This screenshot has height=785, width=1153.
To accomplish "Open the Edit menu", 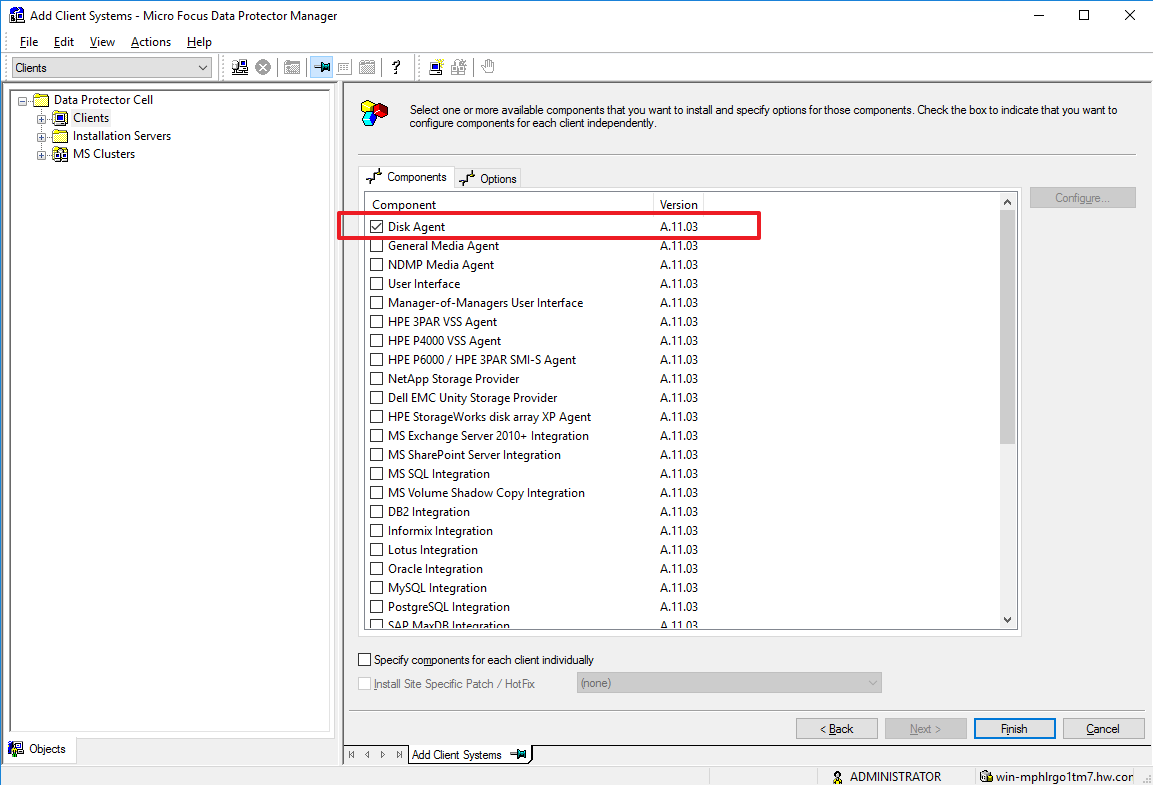I will pyautogui.click(x=63, y=42).
